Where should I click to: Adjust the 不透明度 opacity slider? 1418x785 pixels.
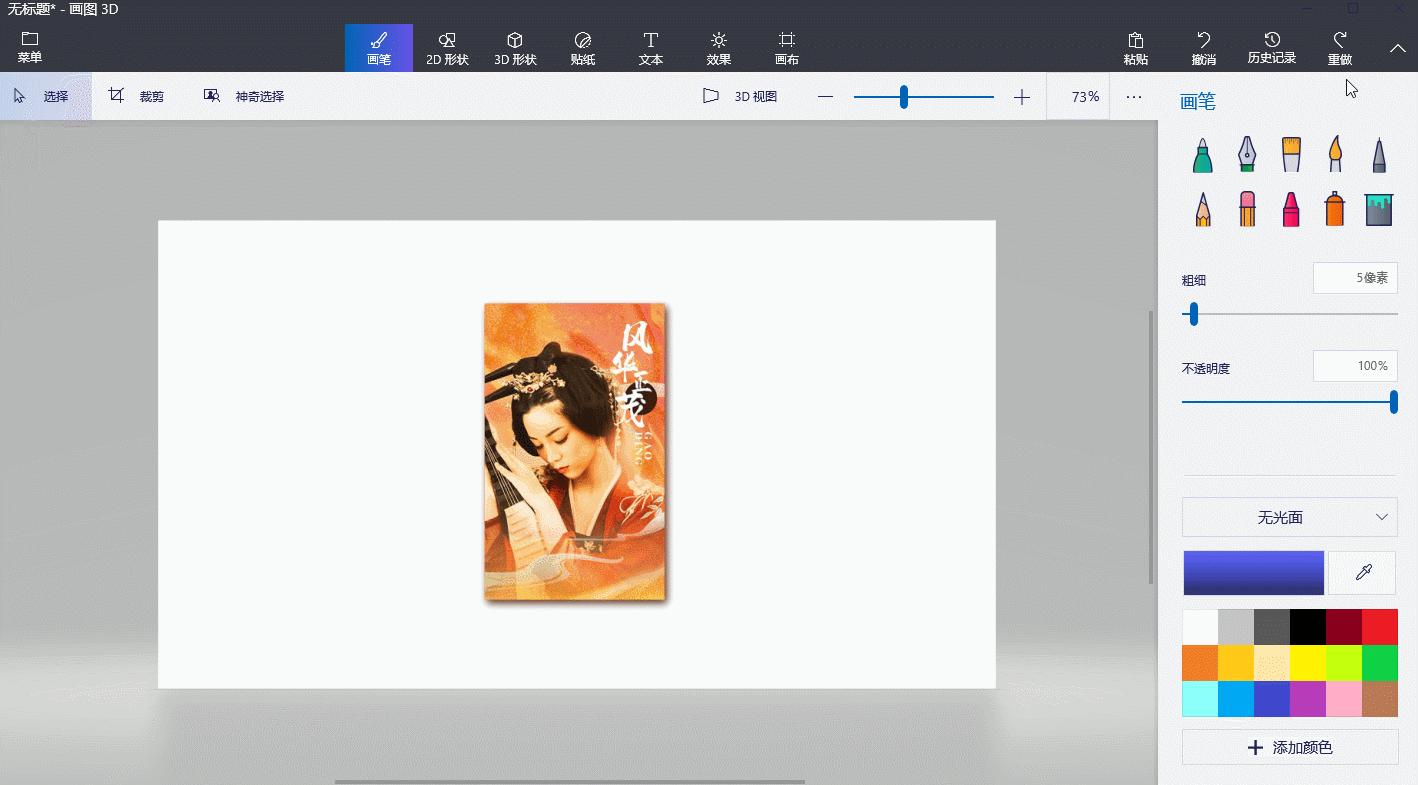pos(1290,402)
